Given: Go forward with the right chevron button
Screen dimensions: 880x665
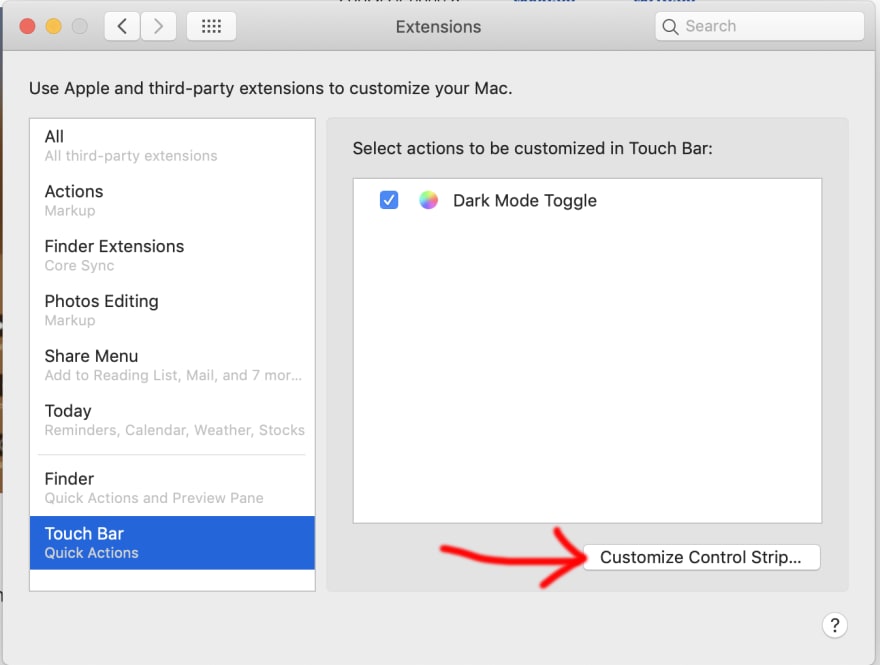Looking at the screenshot, I should tap(158, 26).
